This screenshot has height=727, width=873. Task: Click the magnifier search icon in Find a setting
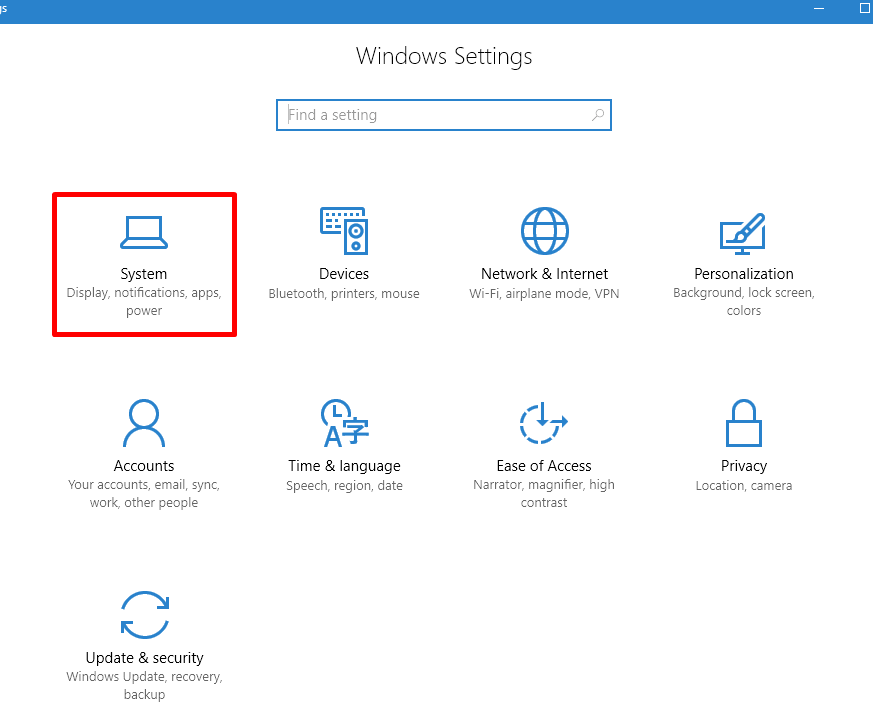(598, 115)
